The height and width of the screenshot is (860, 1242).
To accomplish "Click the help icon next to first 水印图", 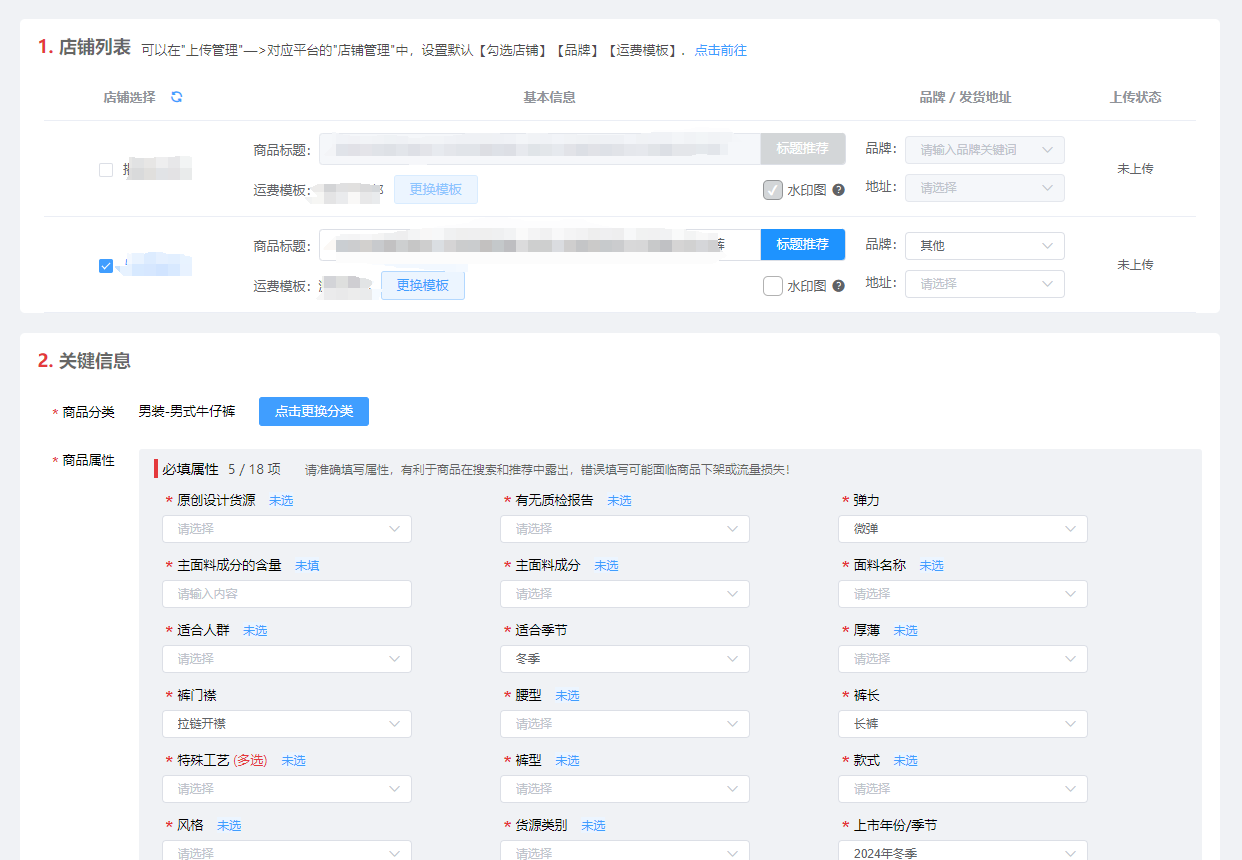I will tap(838, 188).
